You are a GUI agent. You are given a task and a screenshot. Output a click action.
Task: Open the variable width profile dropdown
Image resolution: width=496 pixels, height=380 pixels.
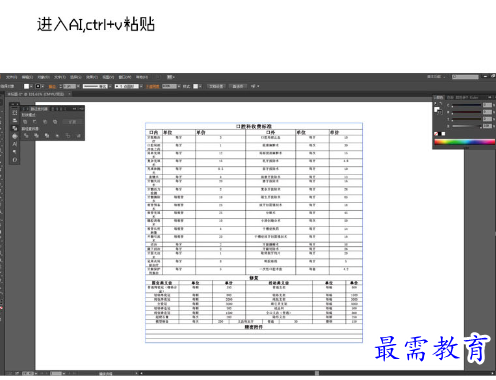click(x=110, y=87)
